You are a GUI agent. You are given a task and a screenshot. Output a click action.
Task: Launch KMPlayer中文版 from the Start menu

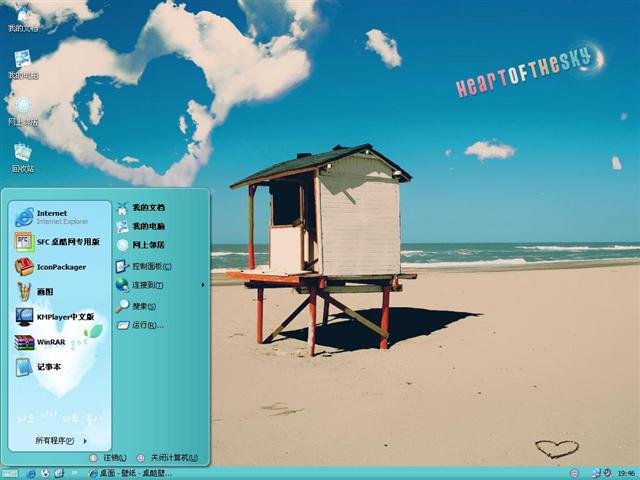[60, 317]
